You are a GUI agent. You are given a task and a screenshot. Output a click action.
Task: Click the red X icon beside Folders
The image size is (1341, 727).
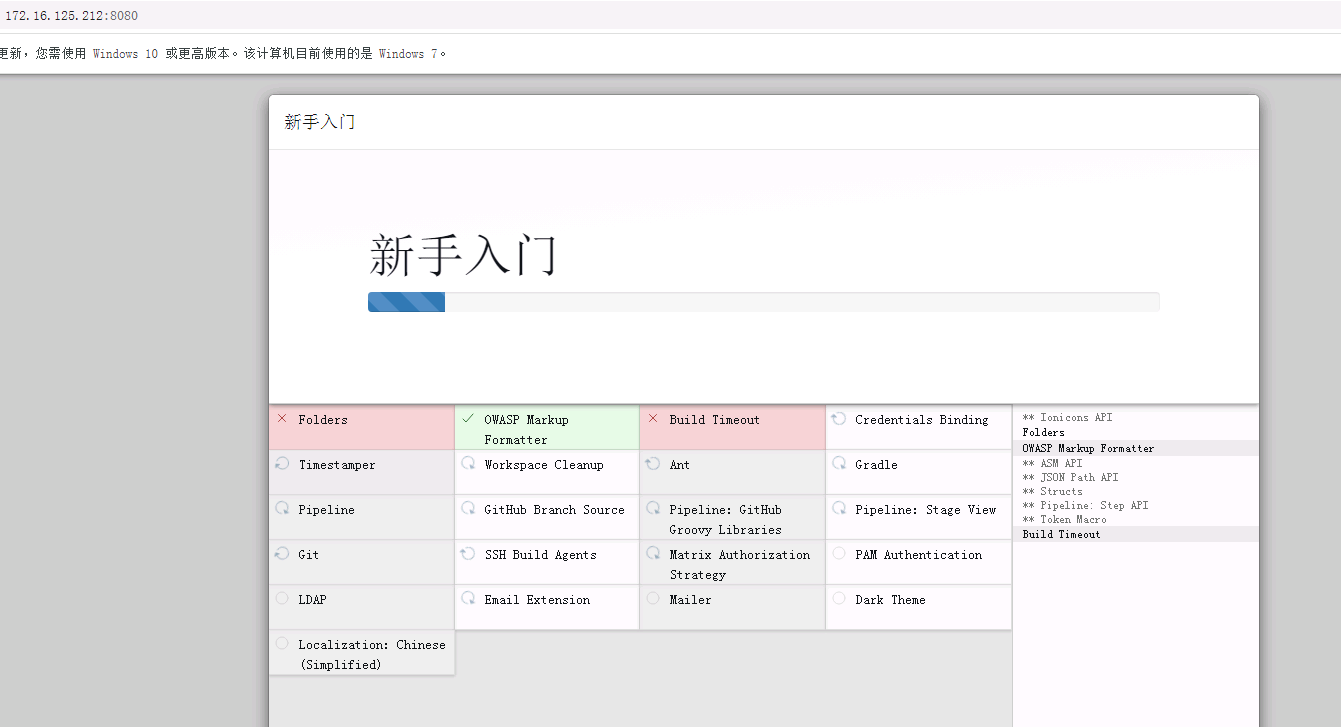282,419
